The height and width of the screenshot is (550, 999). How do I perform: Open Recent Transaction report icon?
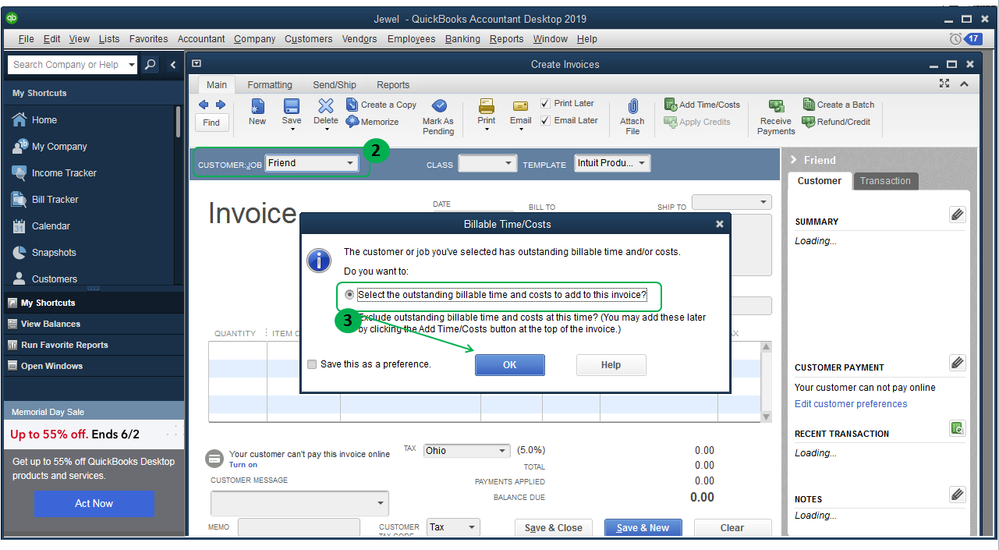(957, 428)
